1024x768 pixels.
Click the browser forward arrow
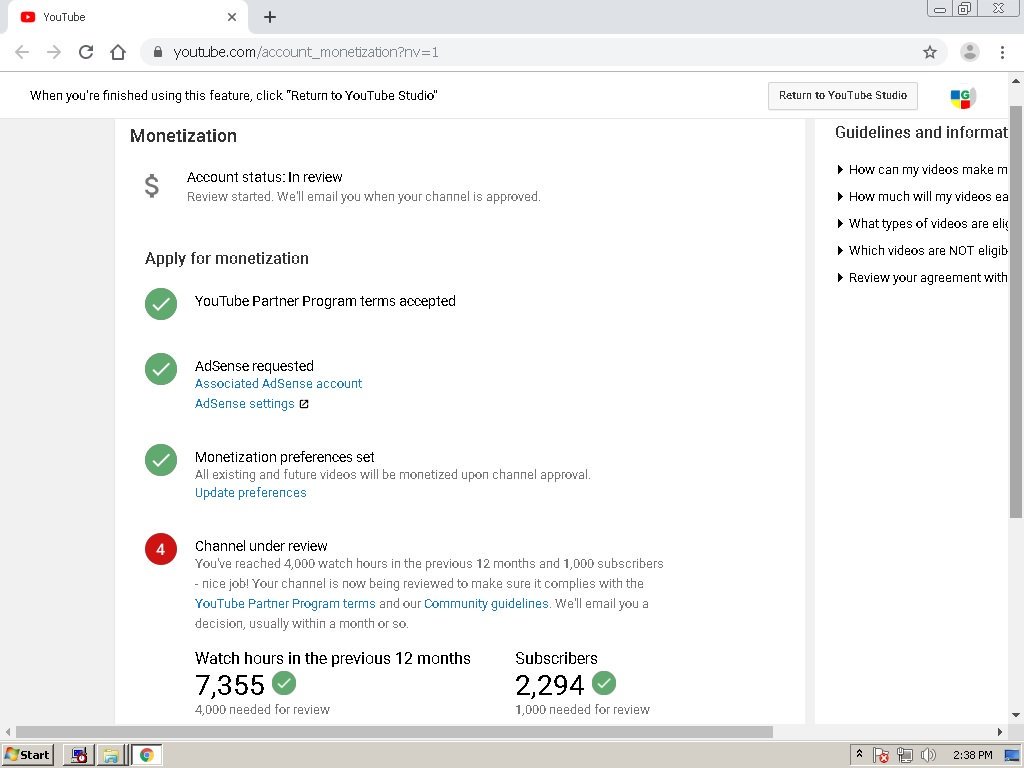(54, 52)
